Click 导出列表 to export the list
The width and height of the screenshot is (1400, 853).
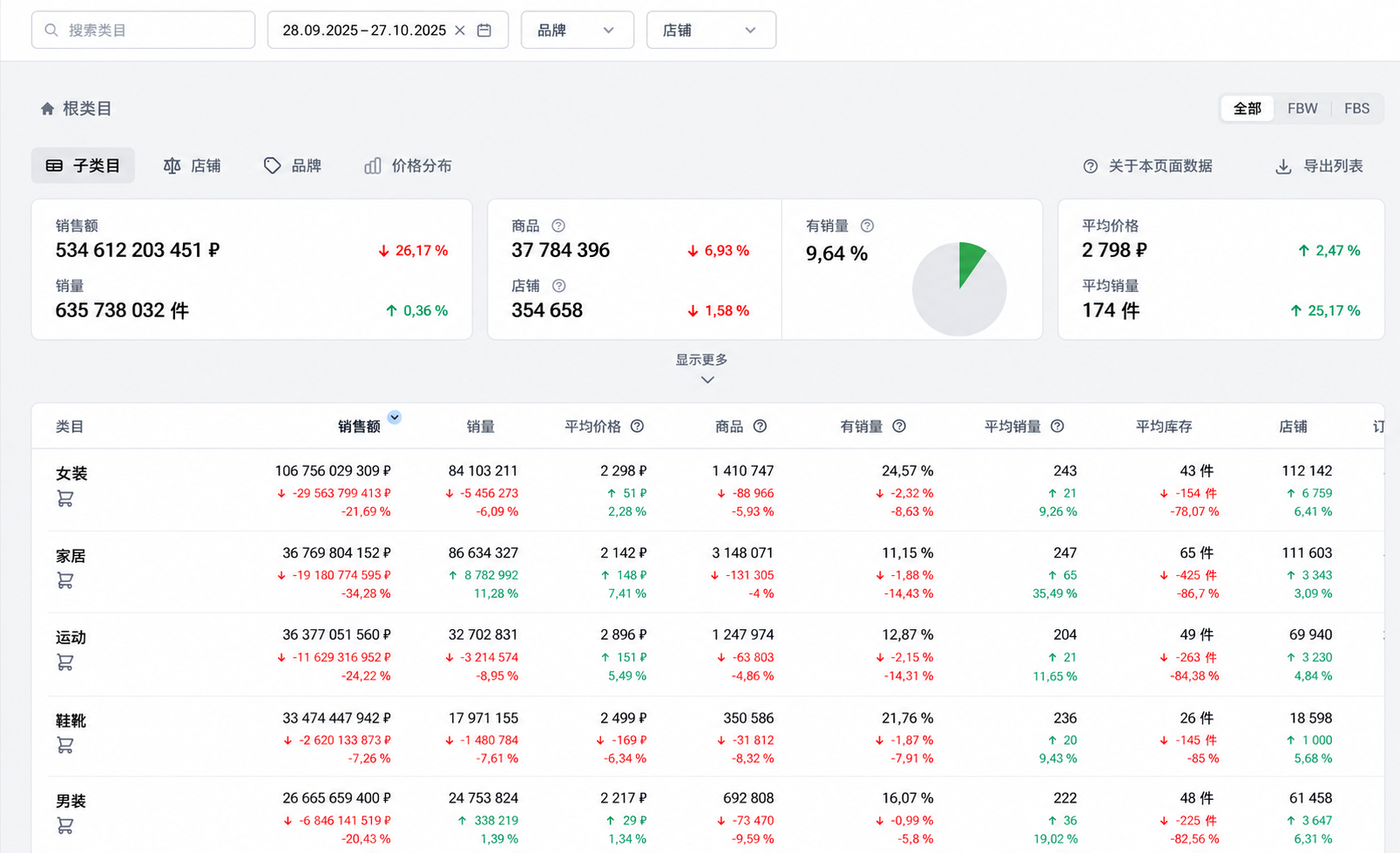pos(1319,166)
